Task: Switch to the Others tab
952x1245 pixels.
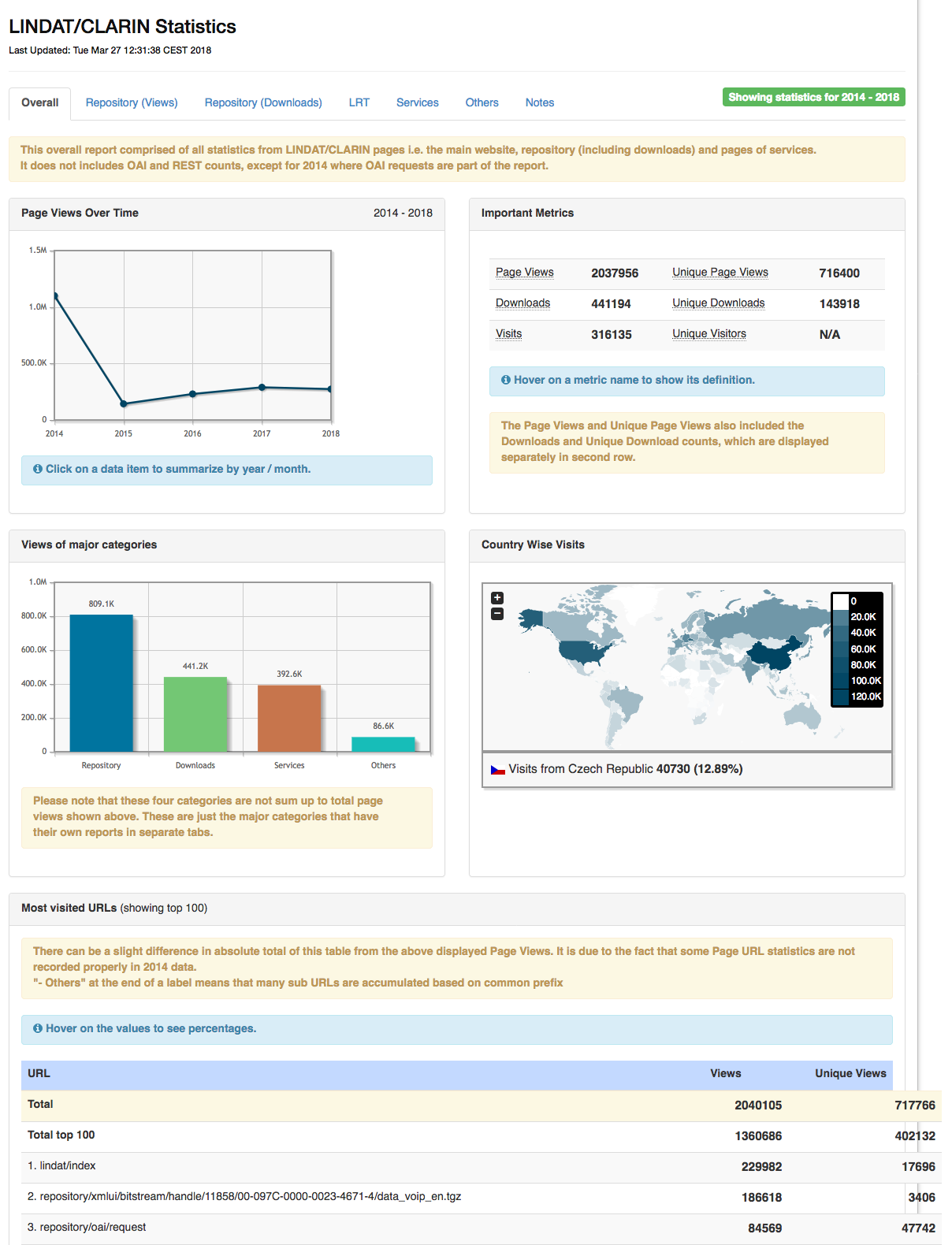Action: (x=482, y=103)
